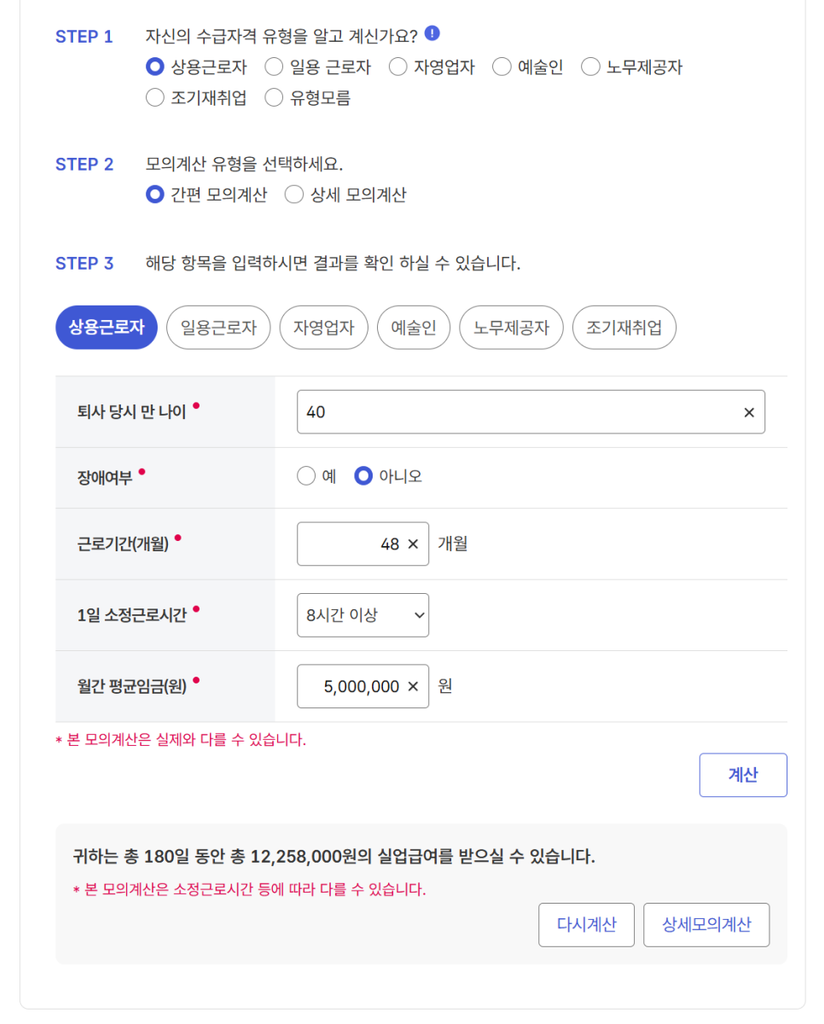Open the 조기재취업 tab
The image size is (824, 1024).
(624, 327)
